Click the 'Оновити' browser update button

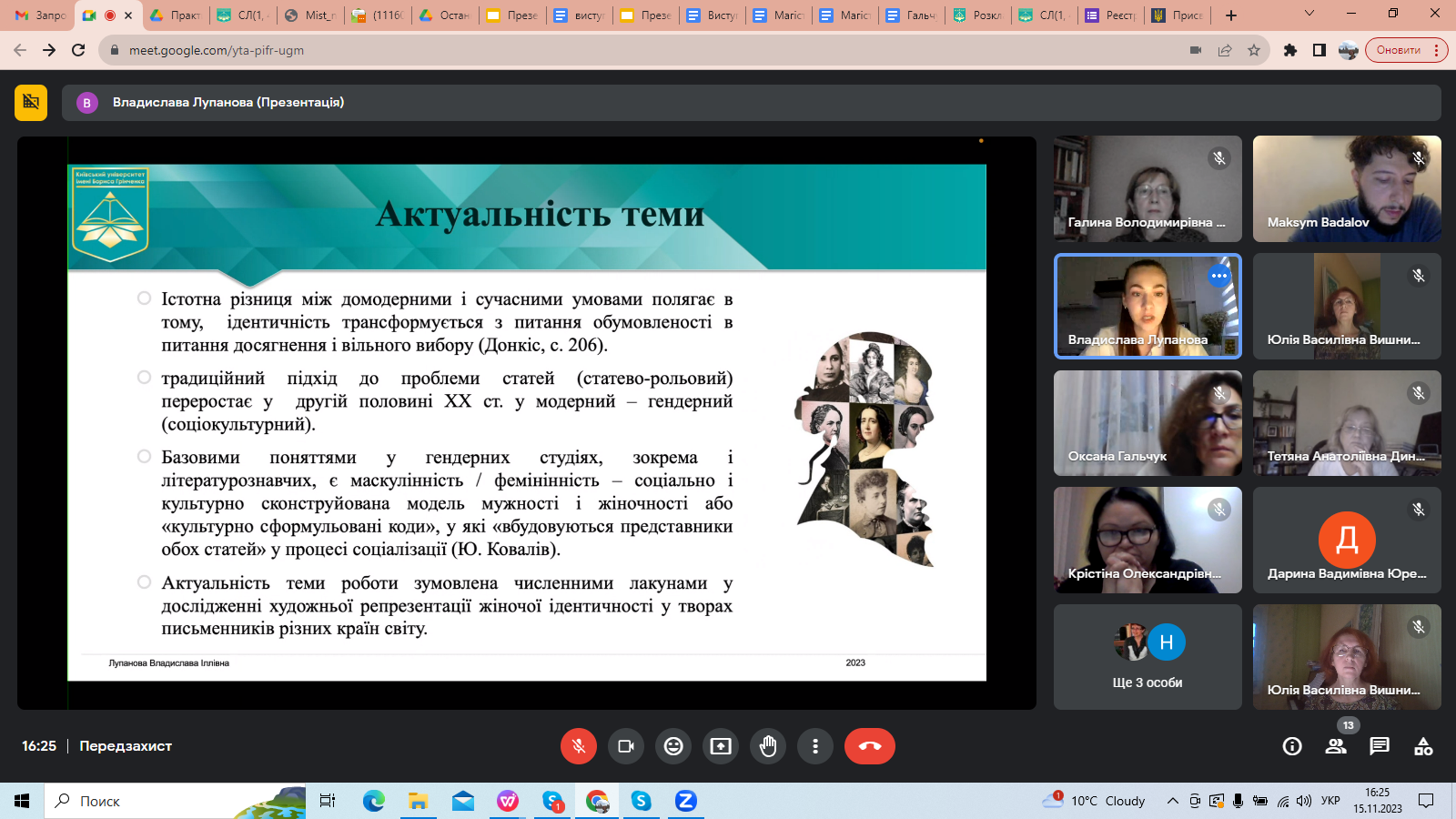click(x=1399, y=50)
